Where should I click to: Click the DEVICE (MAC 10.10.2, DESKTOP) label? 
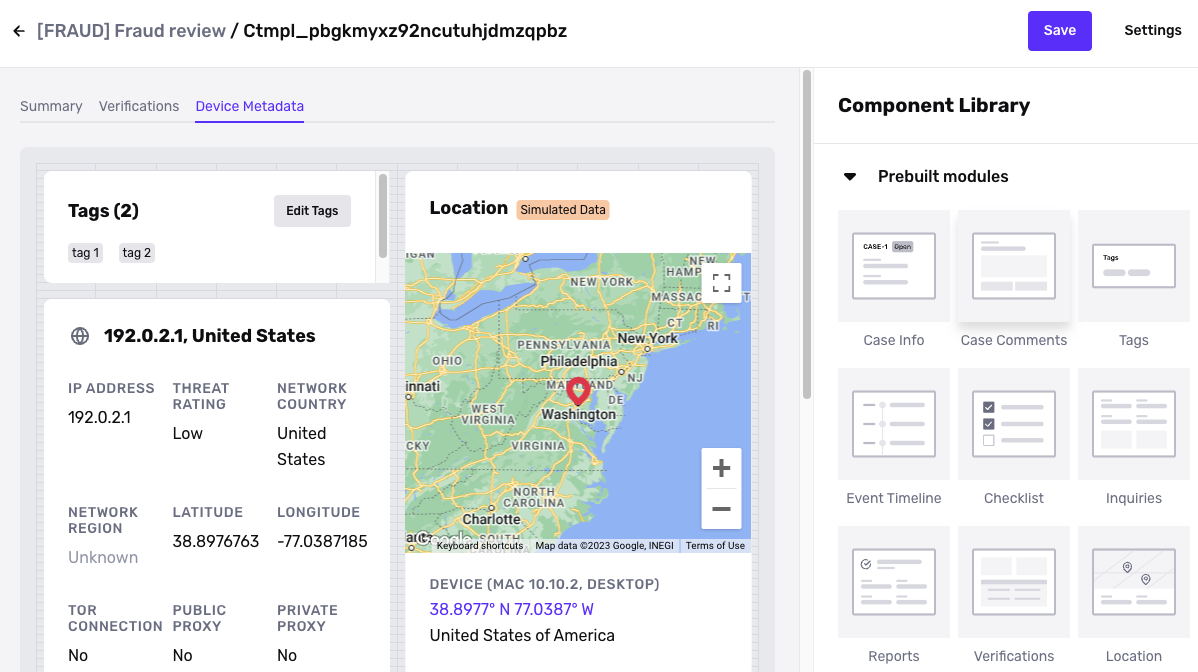pos(544,584)
